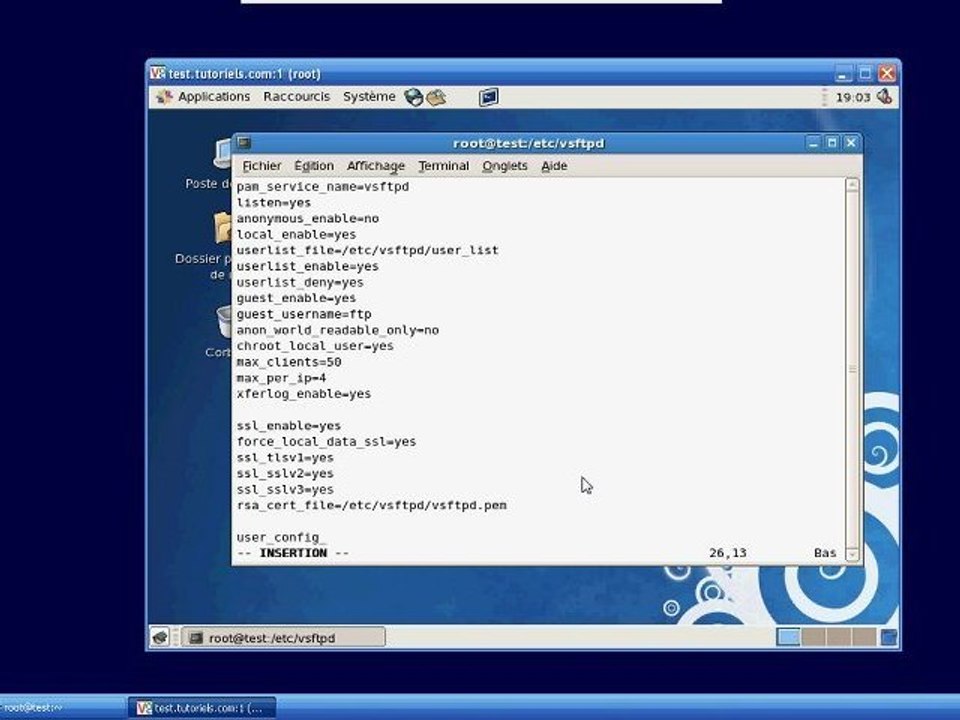The height and width of the screenshot is (720, 960).
Task: Close the test.tutoriels.com VNC window
Action: click(887, 73)
